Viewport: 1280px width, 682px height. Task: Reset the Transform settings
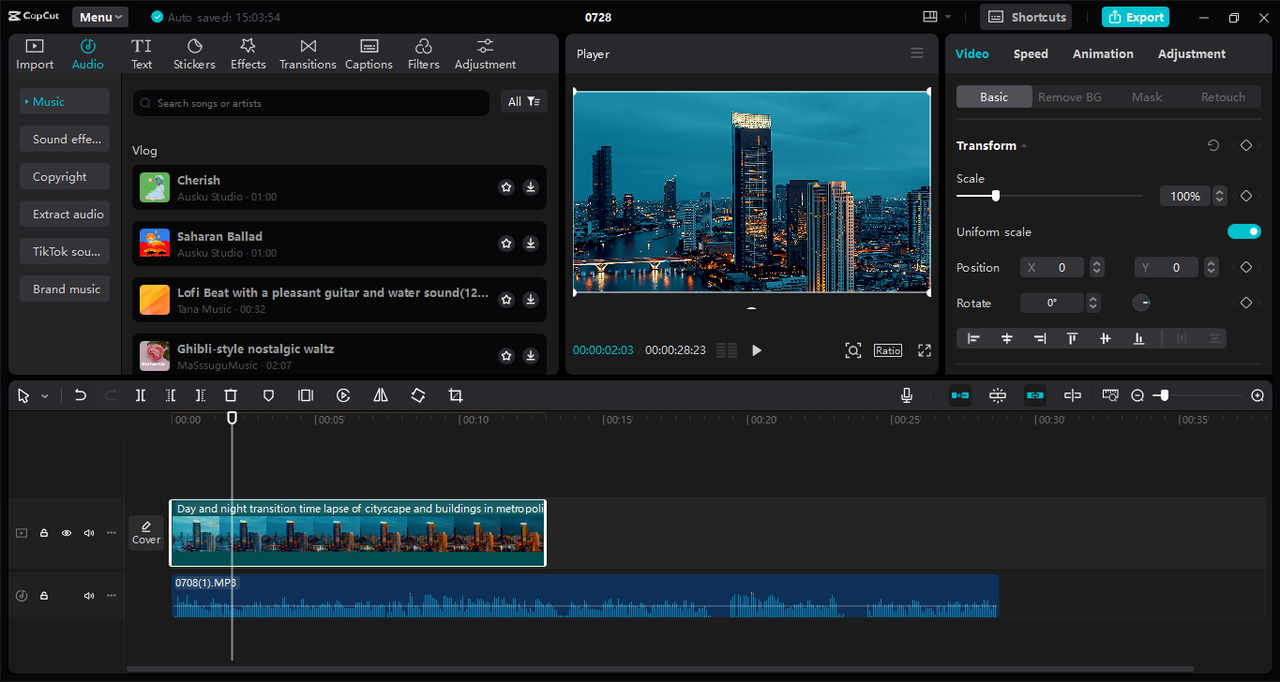[1213, 145]
